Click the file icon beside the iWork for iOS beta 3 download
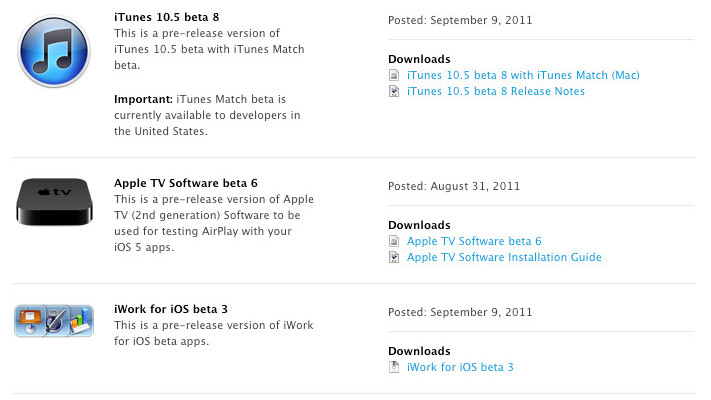This screenshot has width=711, height=400. click(394, 367)
